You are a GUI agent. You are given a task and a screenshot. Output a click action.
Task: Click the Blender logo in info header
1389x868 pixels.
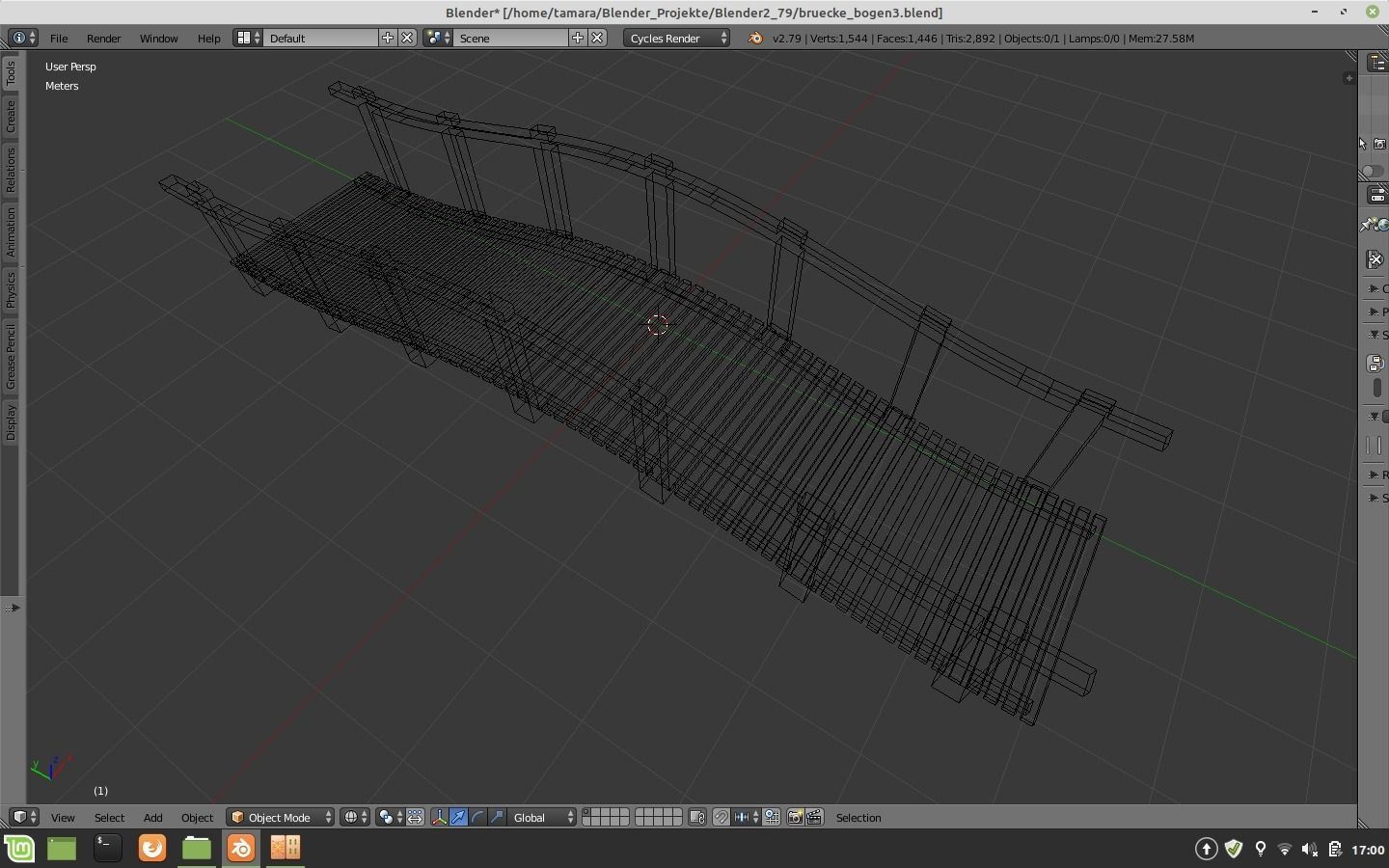click(755, 38)
